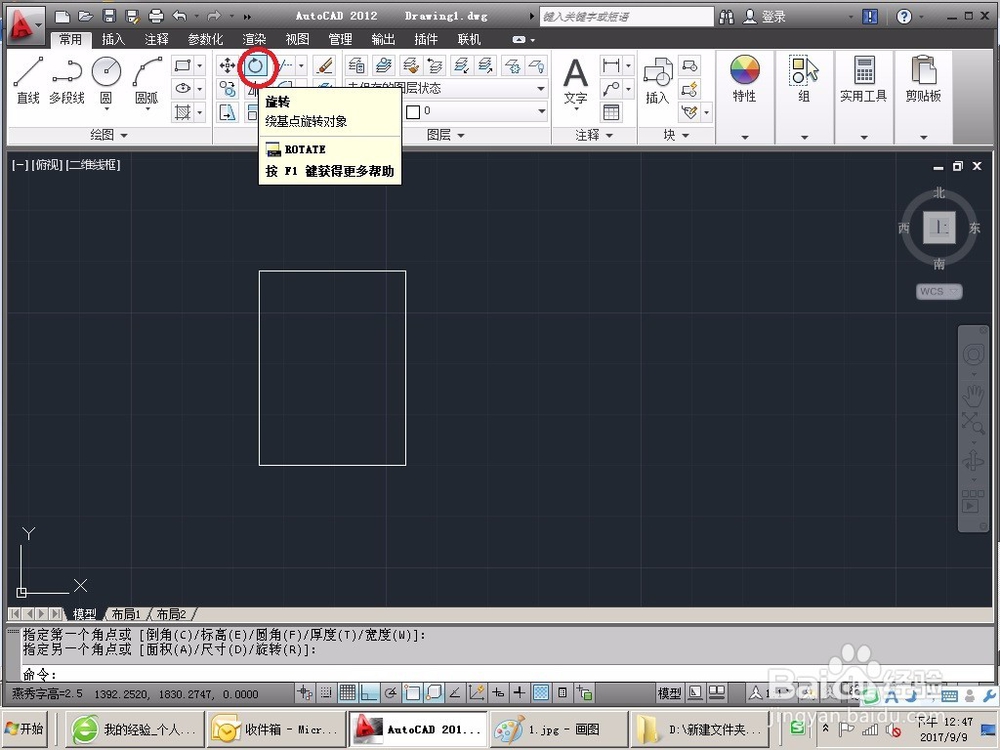Click the layer 0 color swatch
1000x750 pixels.
click(413, 112)
